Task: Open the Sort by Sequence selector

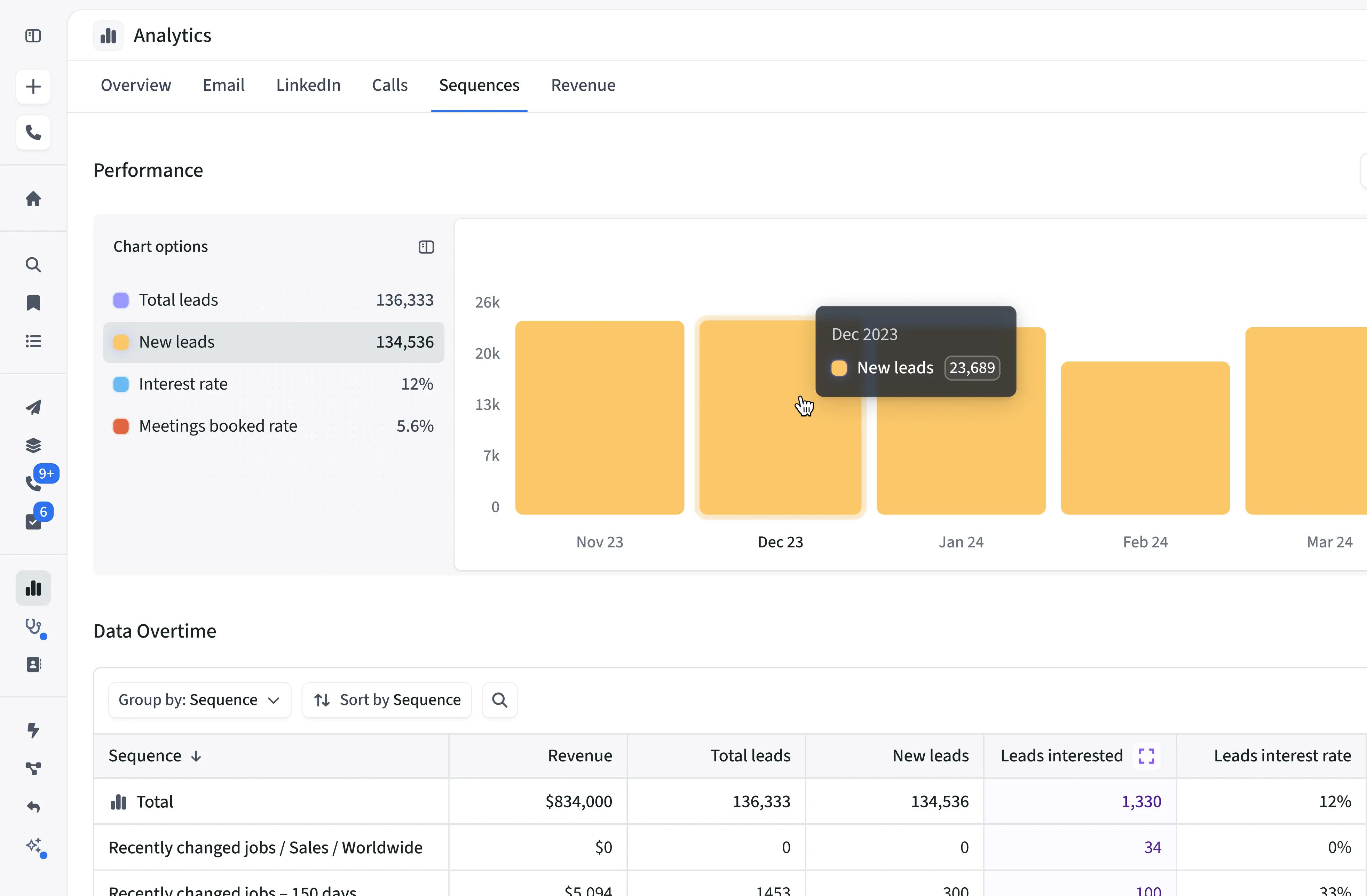Action: 387,700
